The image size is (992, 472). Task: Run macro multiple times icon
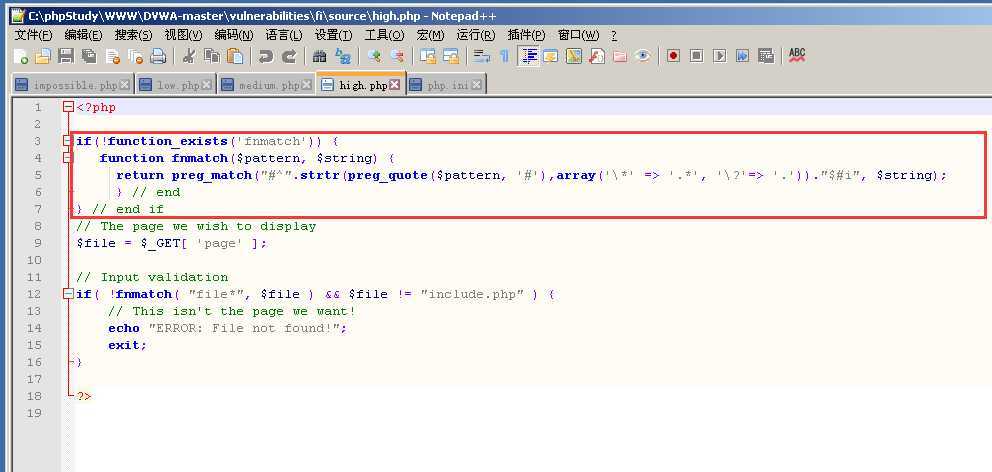coord(743,56)
